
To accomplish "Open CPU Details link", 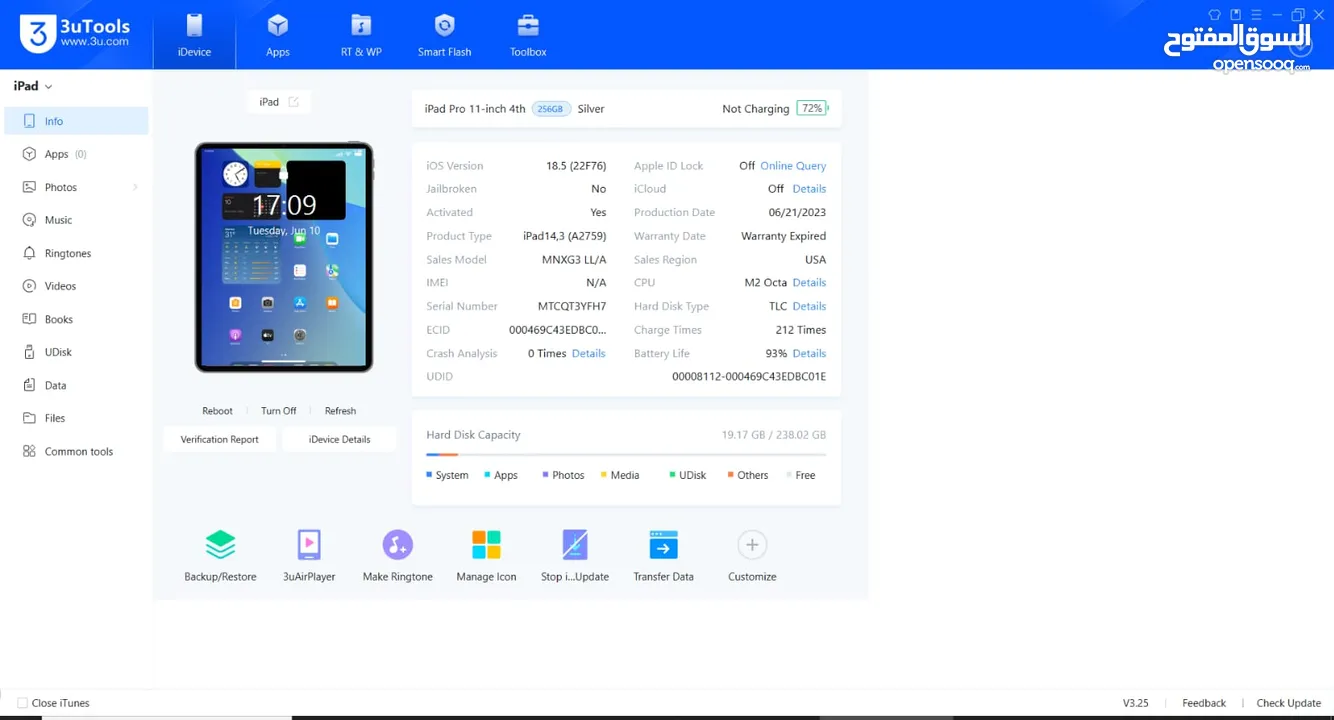I will 809,283.
